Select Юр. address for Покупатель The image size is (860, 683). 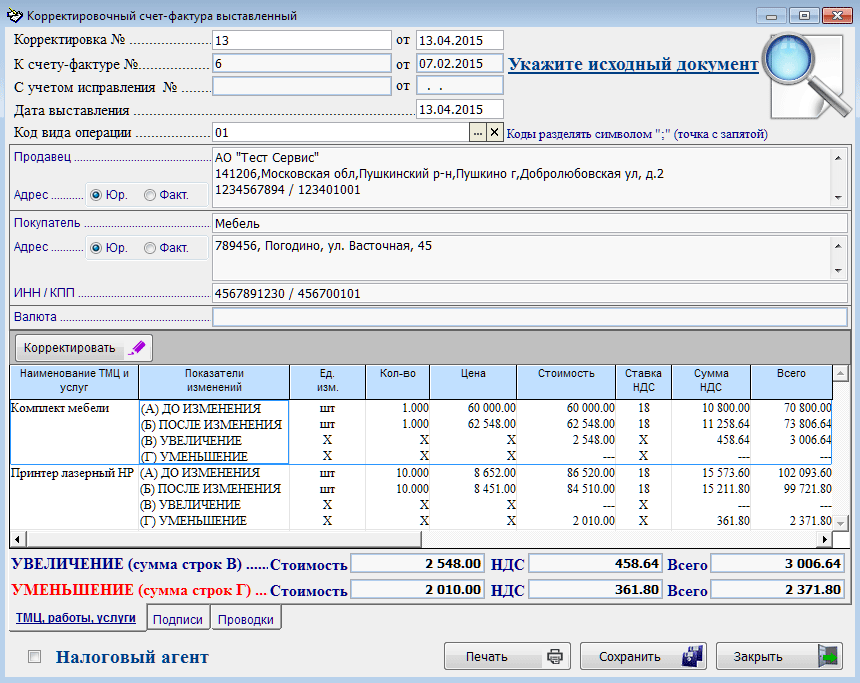click(96, 248)
